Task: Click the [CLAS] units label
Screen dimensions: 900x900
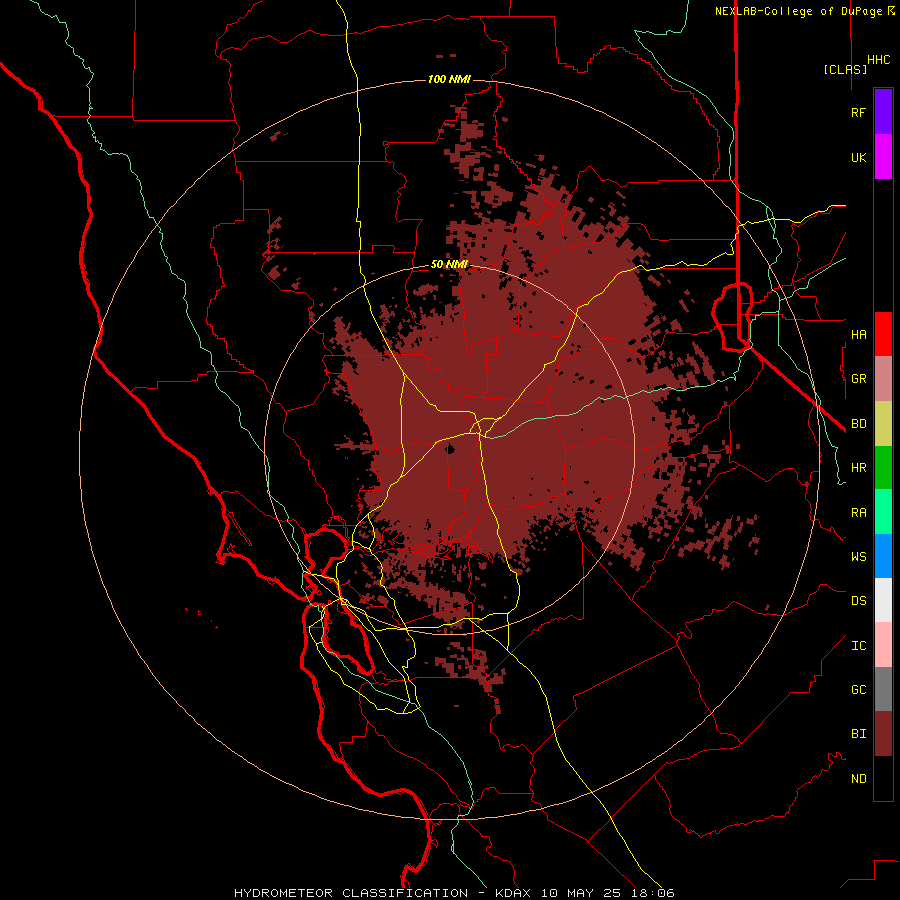Action: click(x=845, y=69)
